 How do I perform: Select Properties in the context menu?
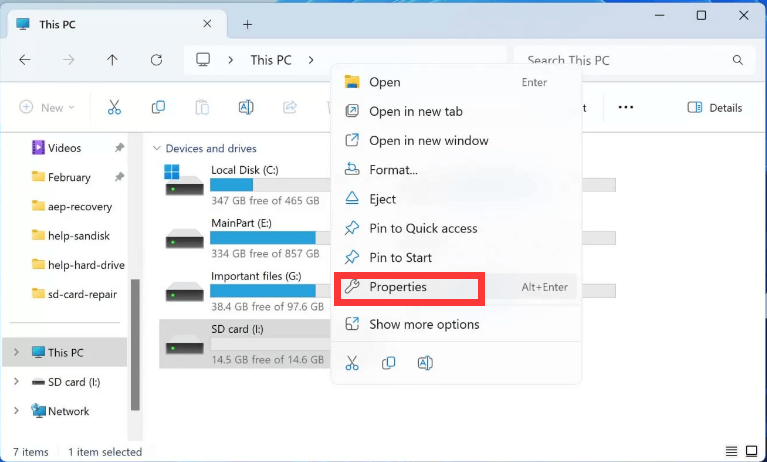point(456,287)
